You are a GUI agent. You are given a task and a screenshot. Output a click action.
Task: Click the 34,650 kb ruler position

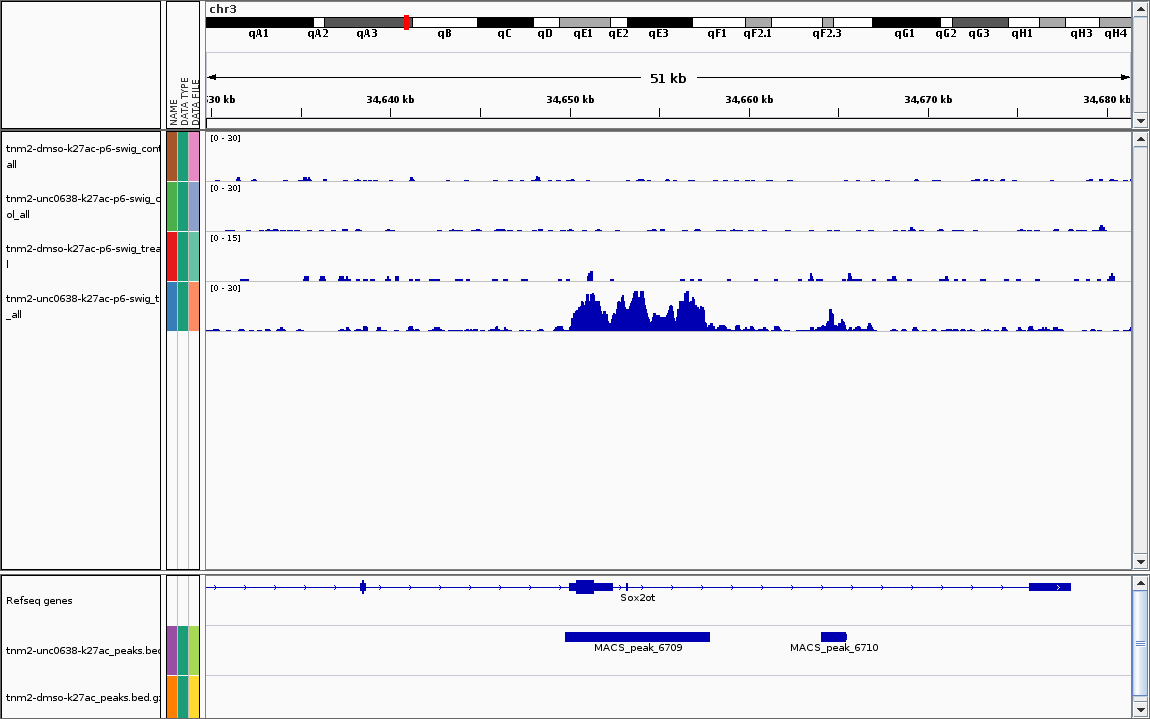point(570,100)
